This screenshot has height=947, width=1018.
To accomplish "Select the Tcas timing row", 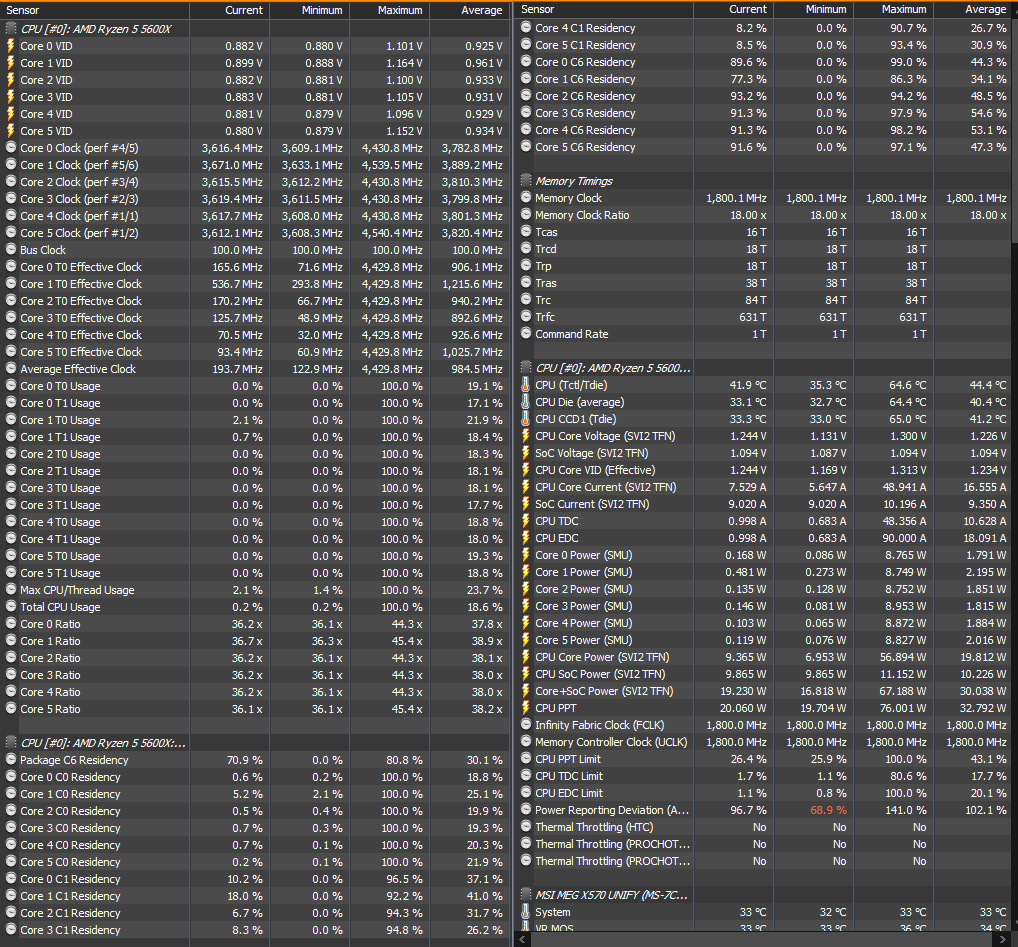I will click(764, 232).
